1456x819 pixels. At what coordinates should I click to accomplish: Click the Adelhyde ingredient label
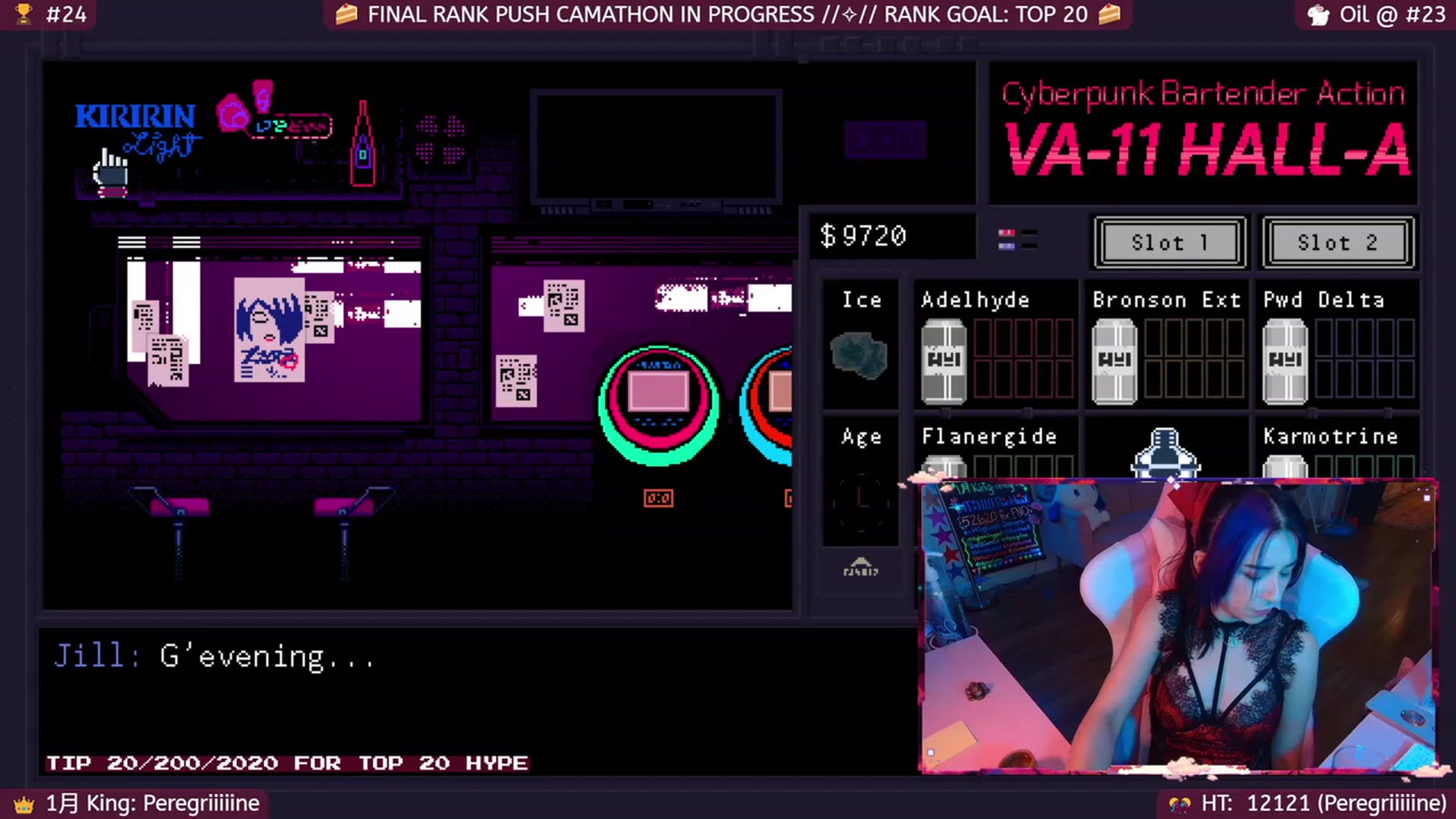point(975,300)
